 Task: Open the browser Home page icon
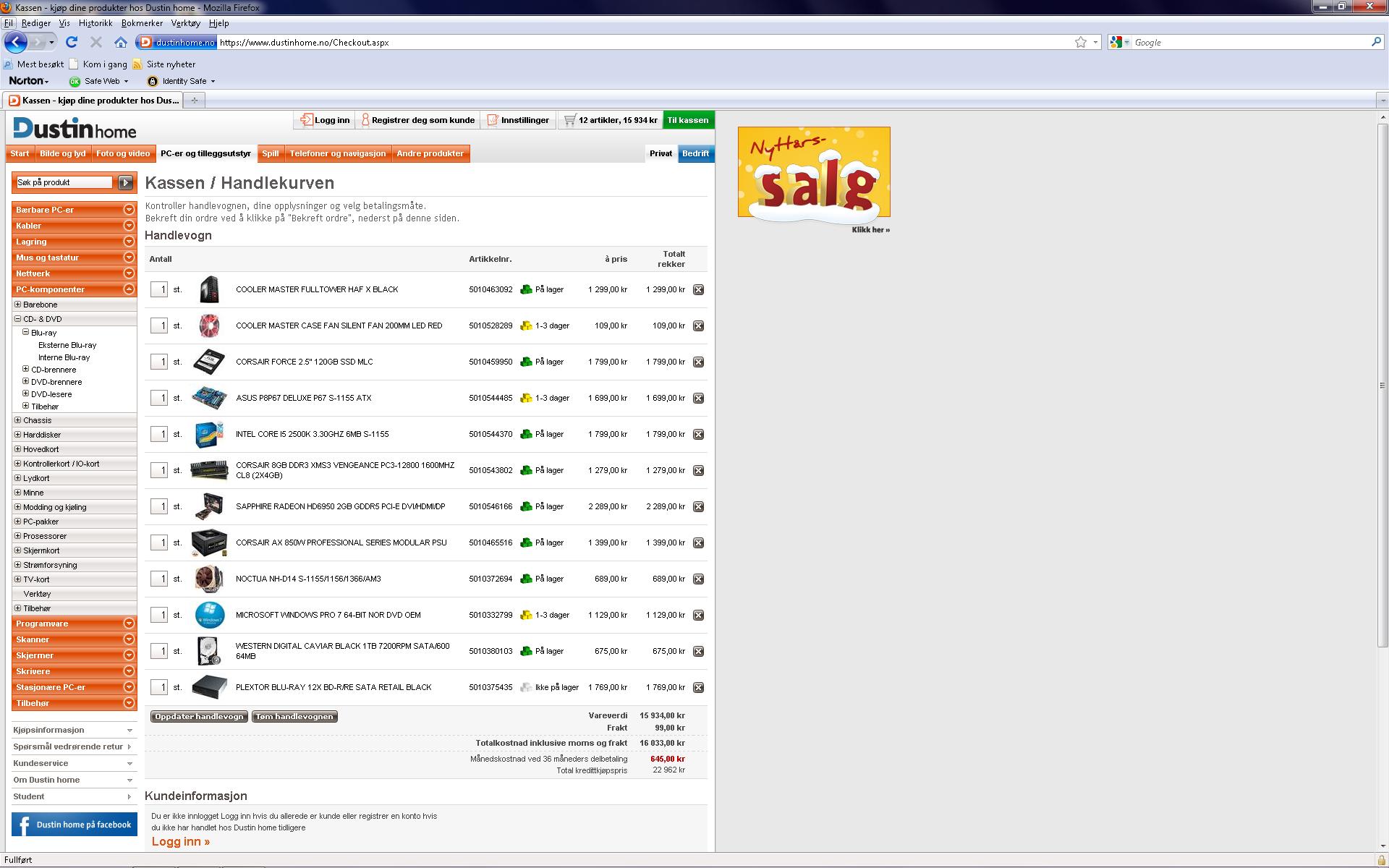click(121, 42)
